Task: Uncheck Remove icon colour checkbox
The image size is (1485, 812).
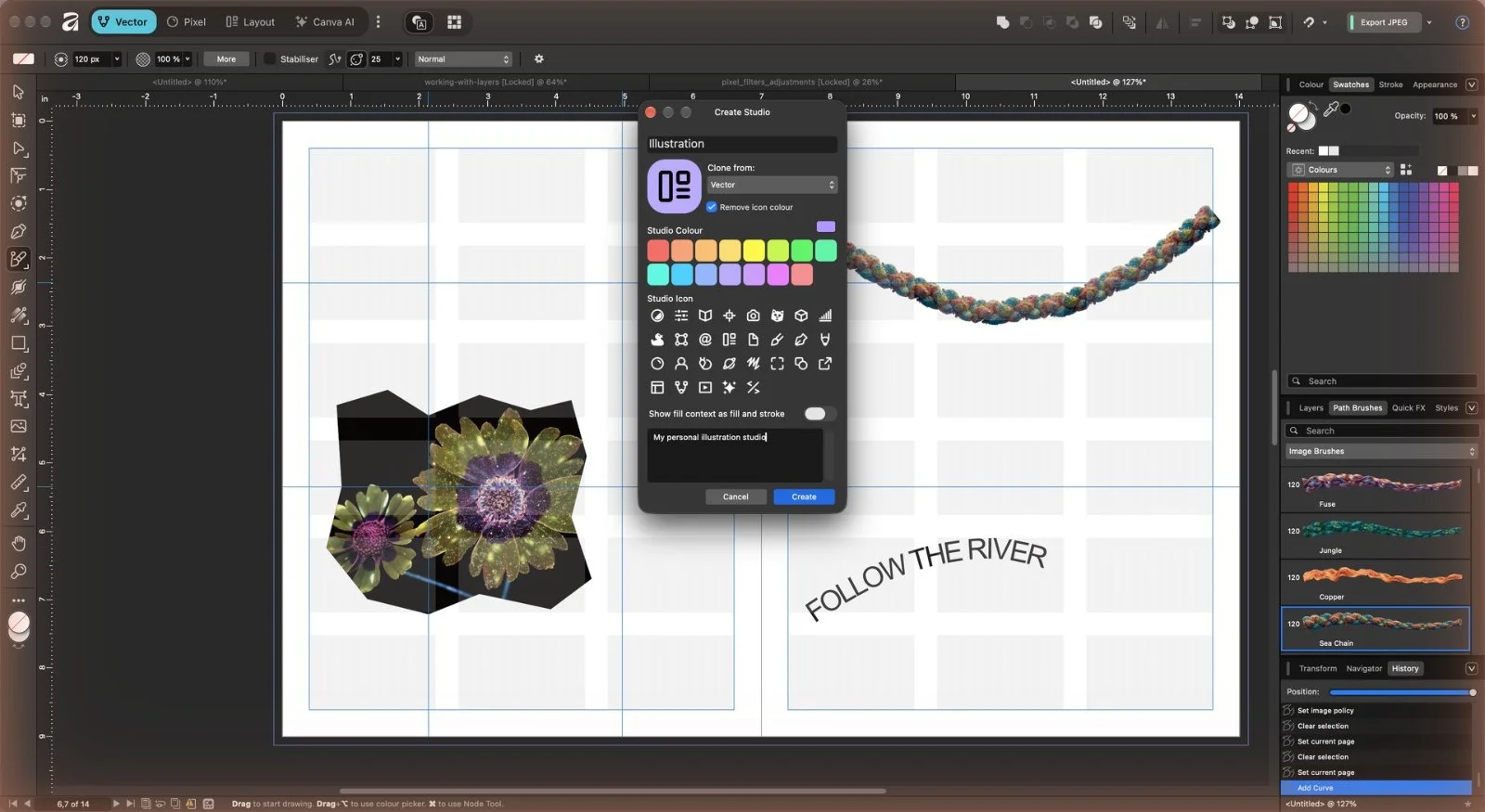Action: (712, 207)
